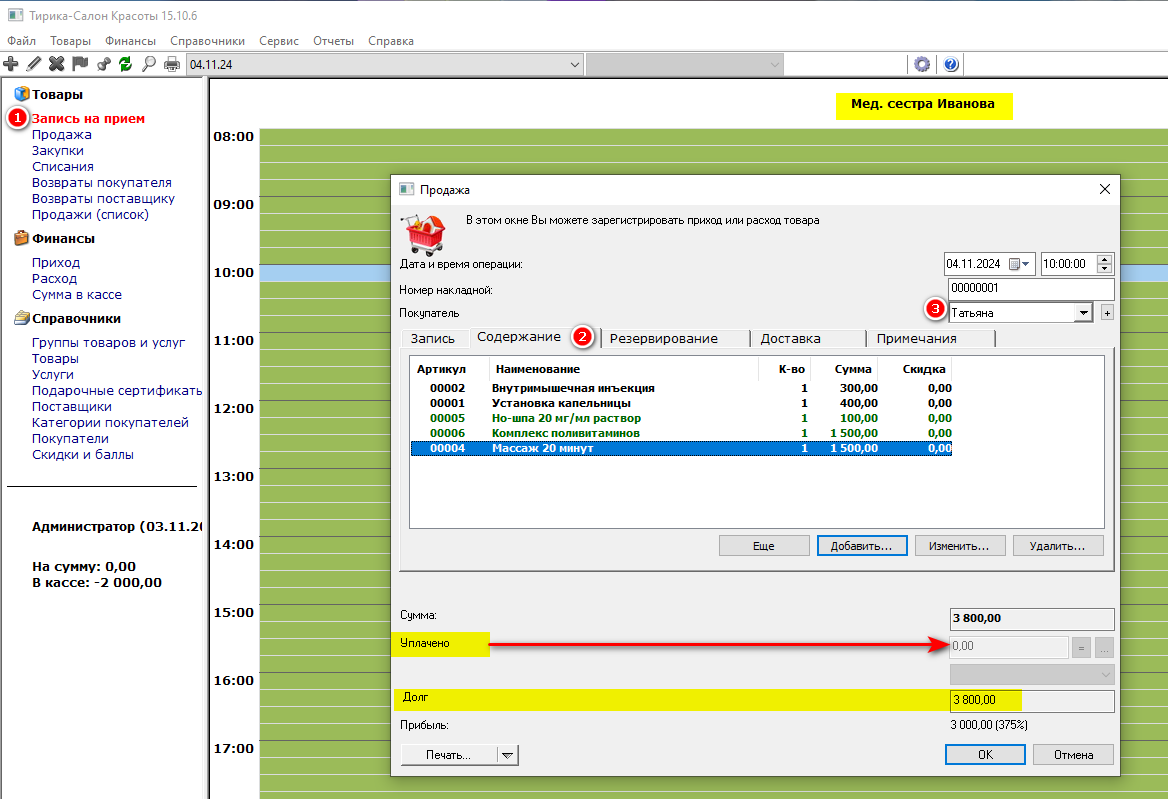Click the green refresh toolbar icon
The width and height of the screenshot is (1168, 799).
coord(125,64)
